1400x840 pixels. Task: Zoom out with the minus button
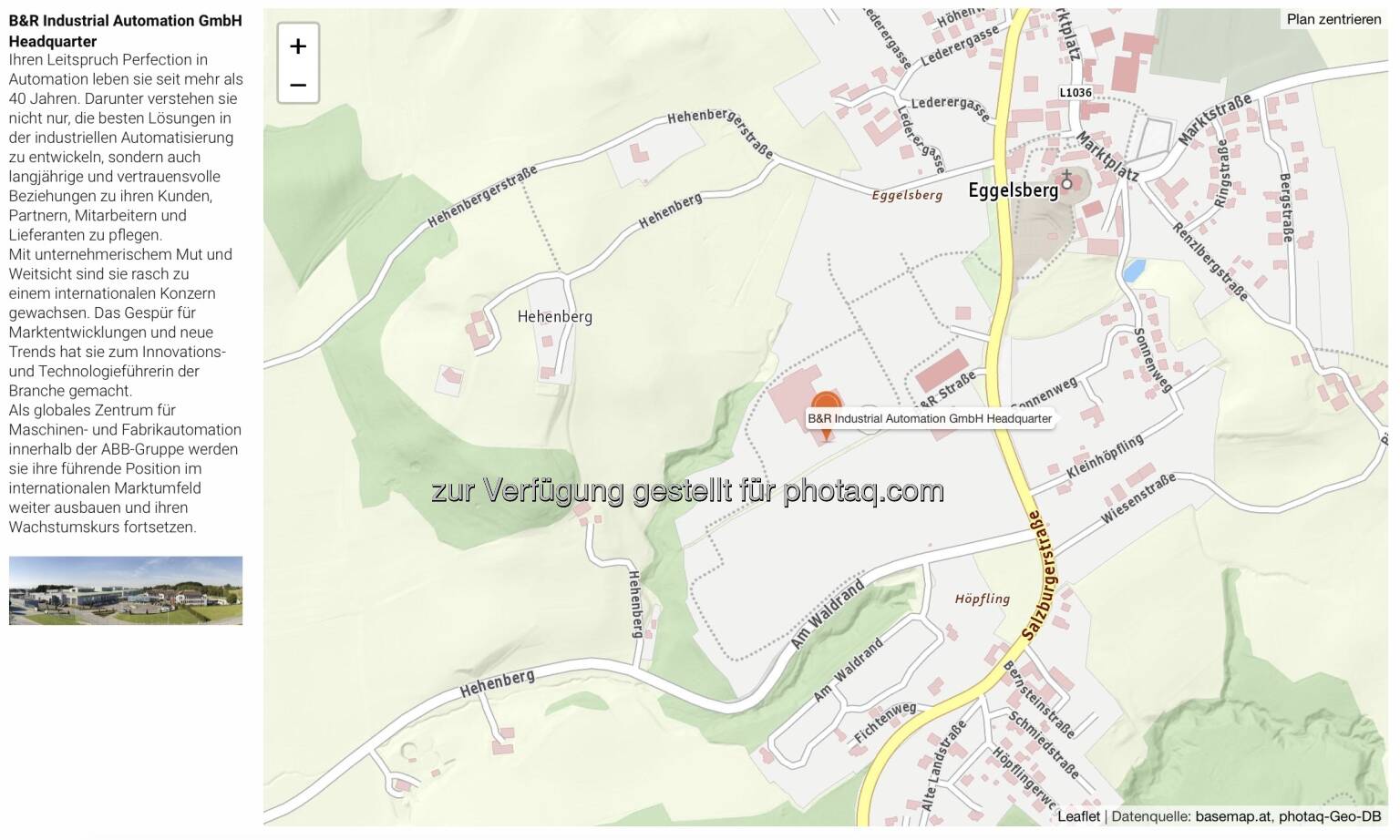(x=298, y=85)
